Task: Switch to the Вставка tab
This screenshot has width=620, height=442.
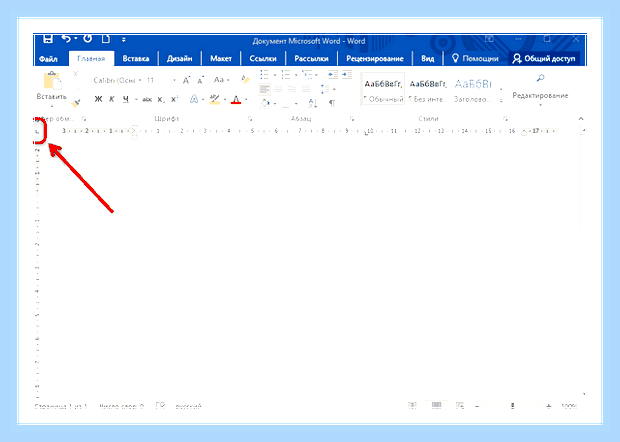Action: tap(136, 59)
